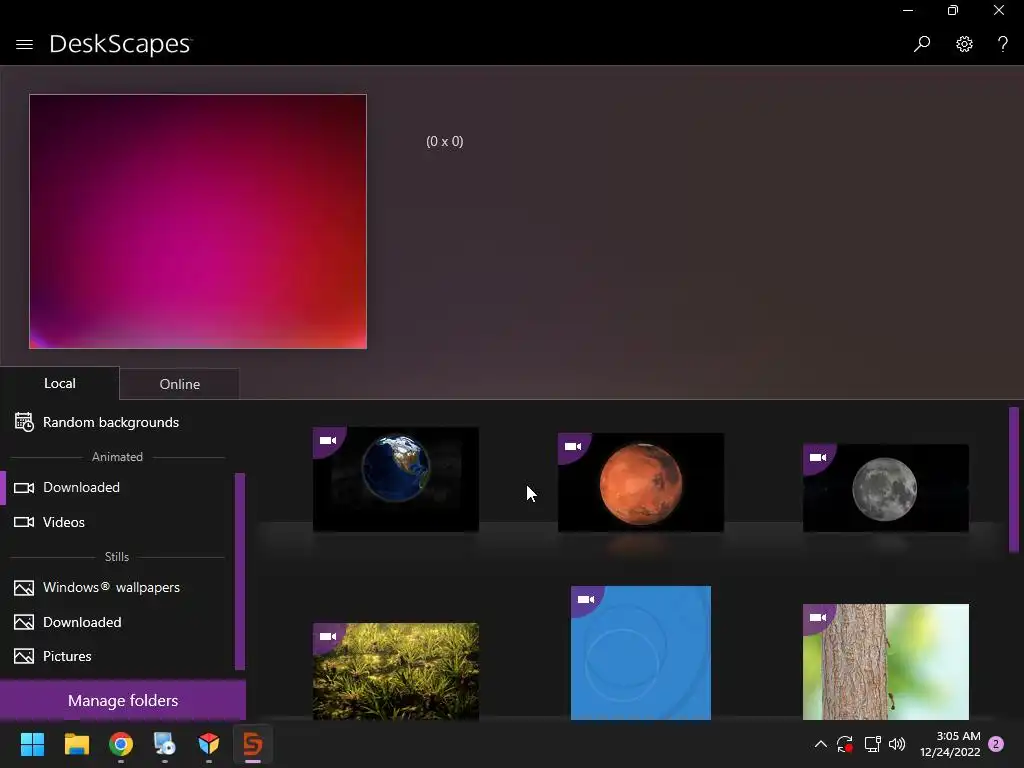
Task: Click the large pink preview image
Action: (198, 221)
